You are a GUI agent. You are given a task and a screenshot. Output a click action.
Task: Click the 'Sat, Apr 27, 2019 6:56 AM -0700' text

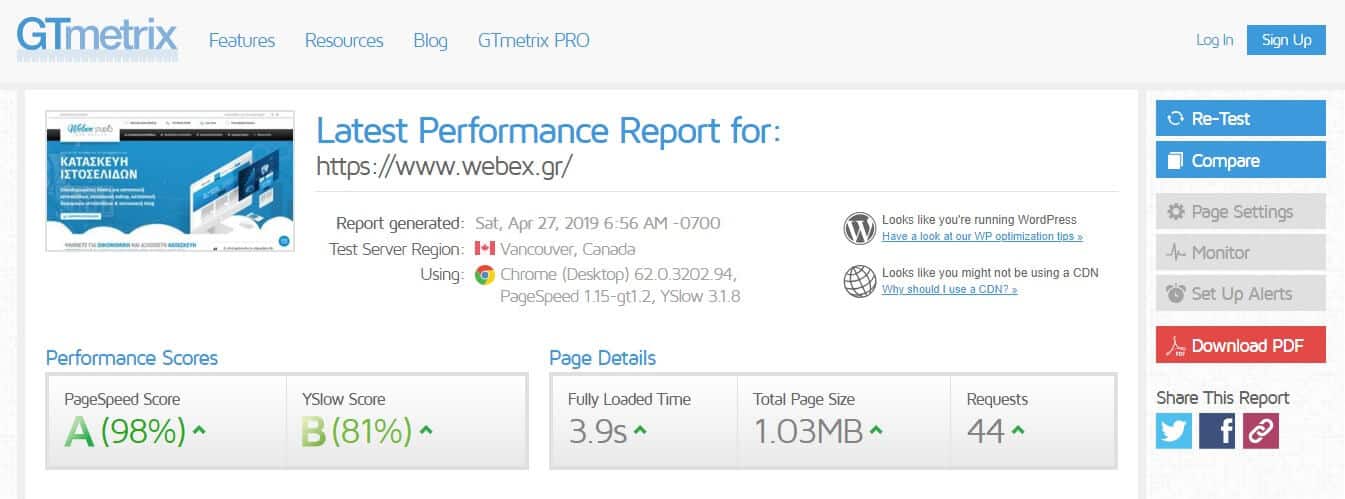[597, 223]
